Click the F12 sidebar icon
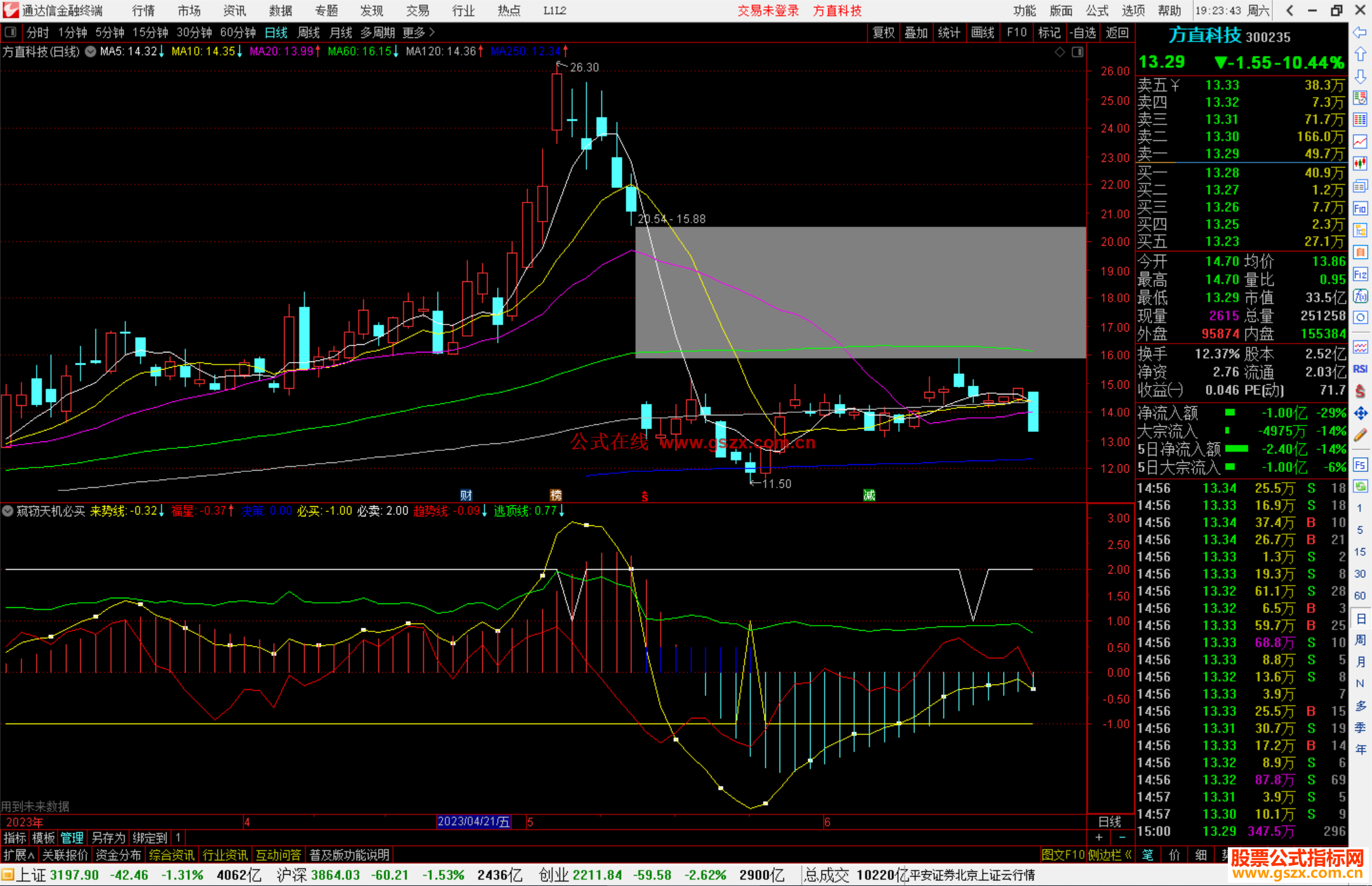The image size is (1372, 886). click(x=1360, y=274)
